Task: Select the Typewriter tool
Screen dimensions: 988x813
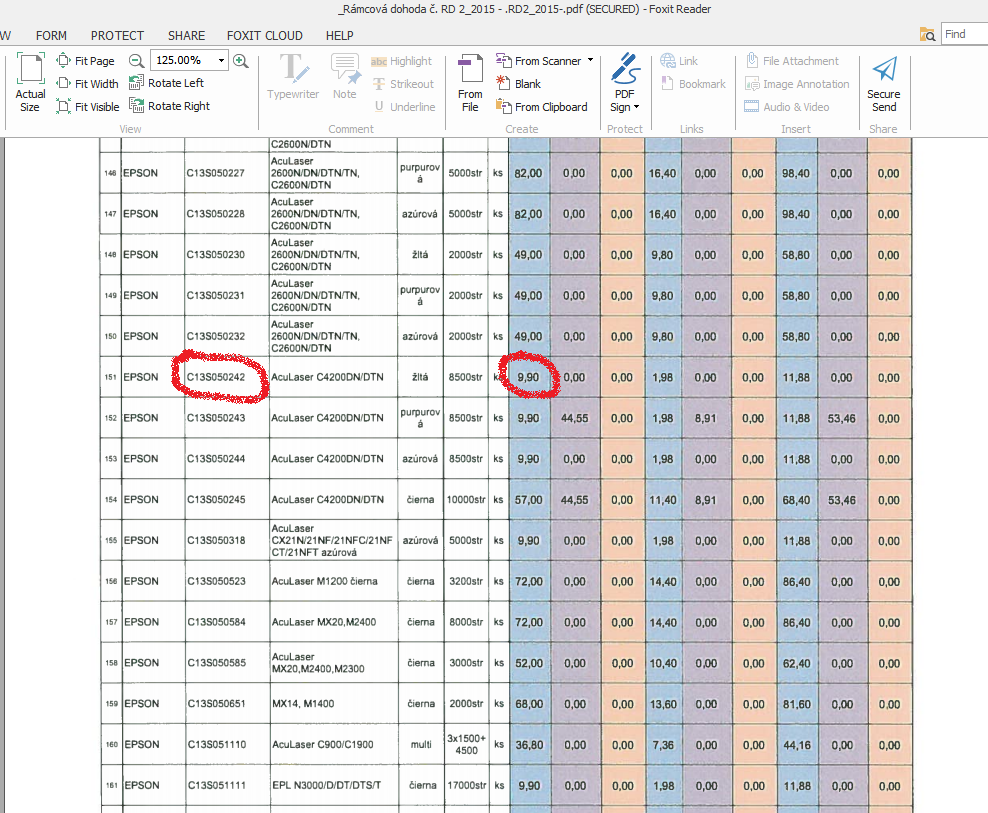Action: coord(293,77)
